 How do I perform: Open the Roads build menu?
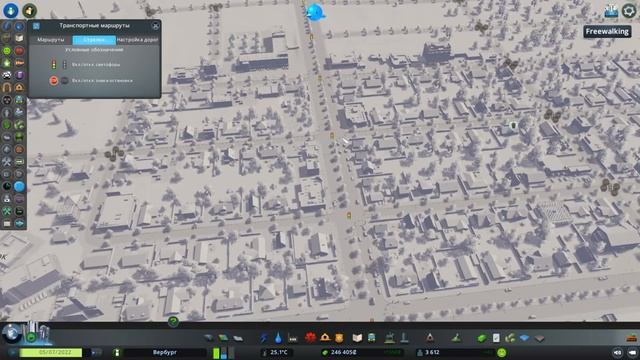209,338
